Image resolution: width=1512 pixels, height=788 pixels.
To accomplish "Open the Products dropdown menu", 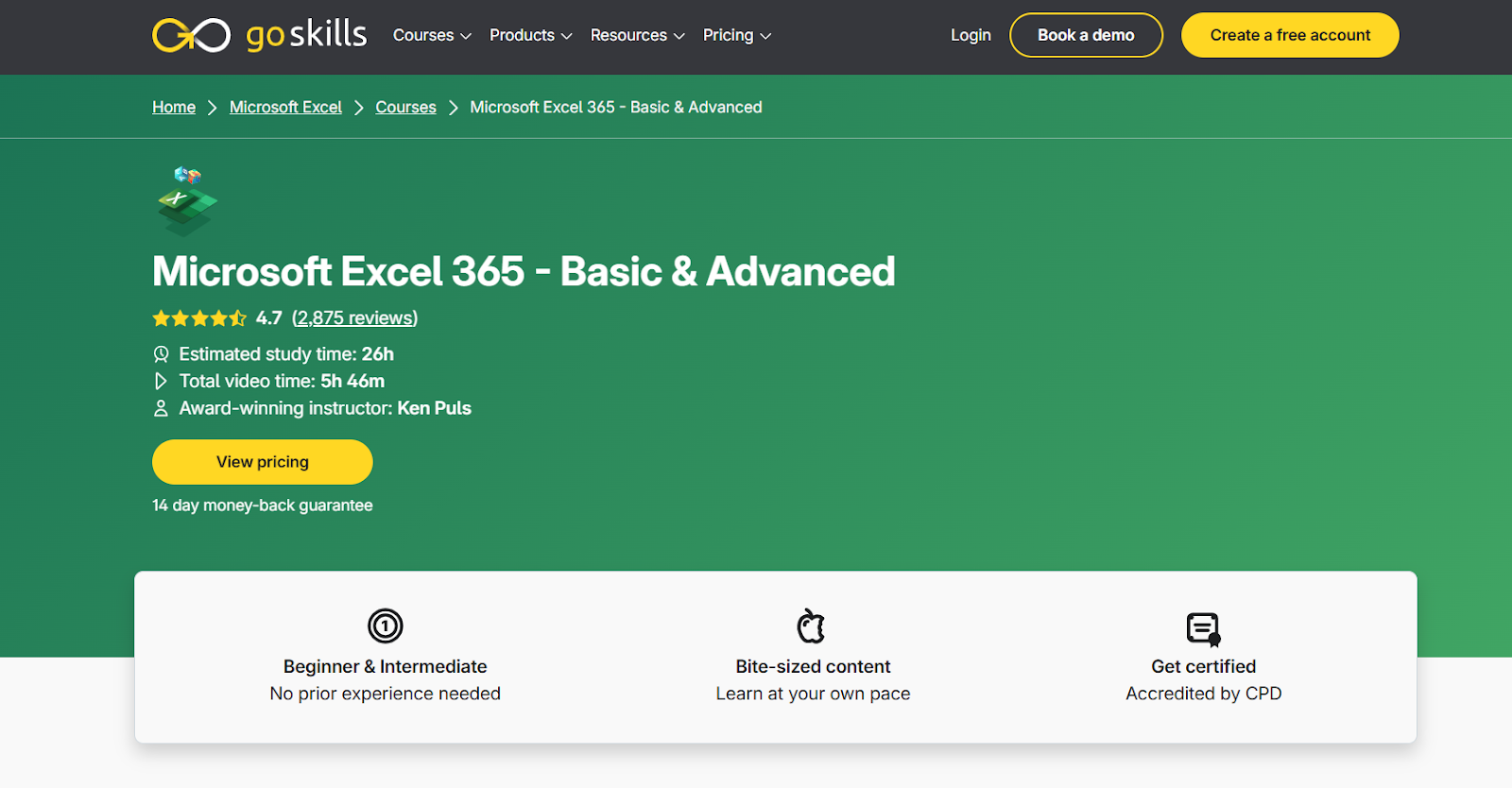I will (531, 35).
